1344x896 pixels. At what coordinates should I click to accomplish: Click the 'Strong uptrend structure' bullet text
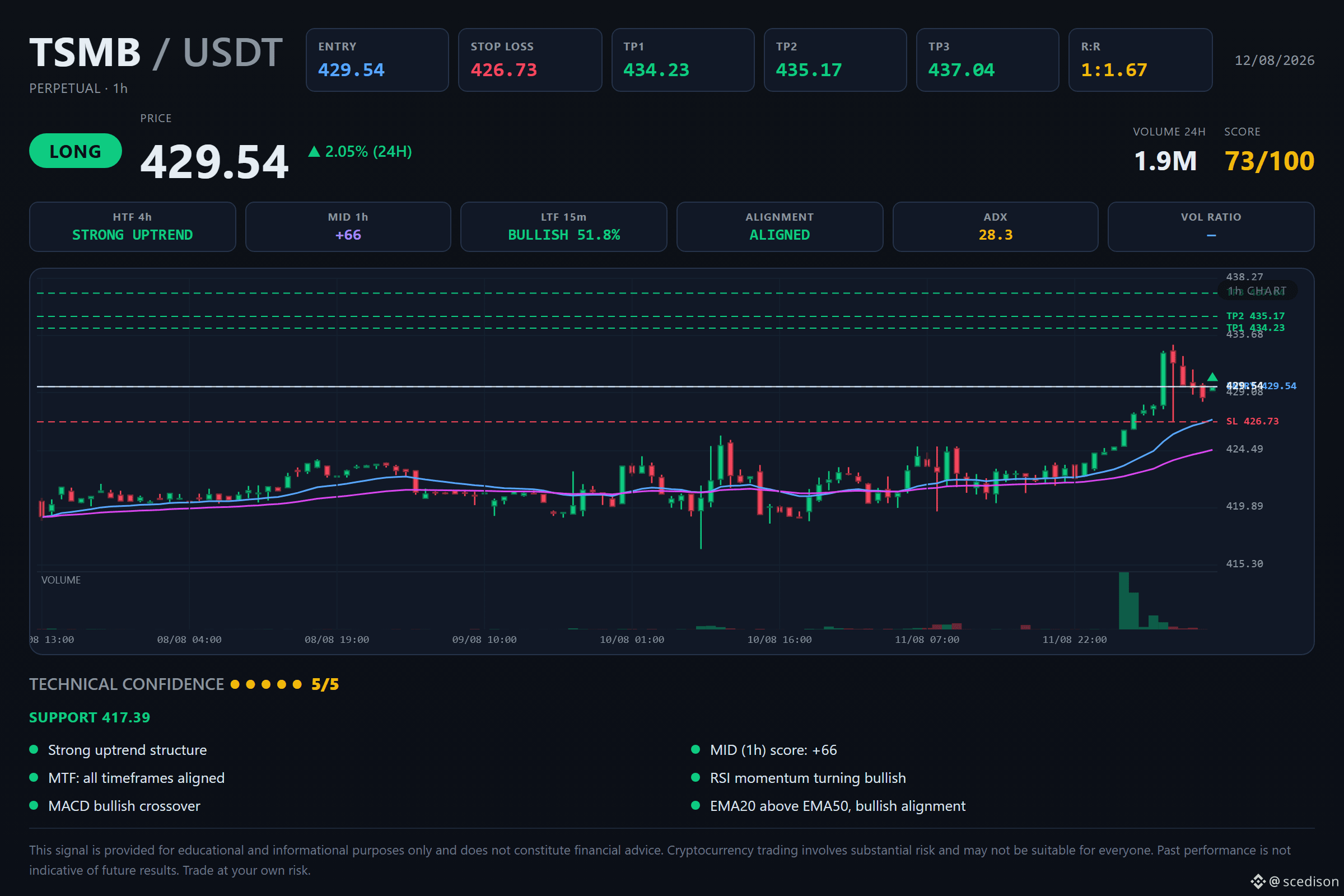(128, 750)
